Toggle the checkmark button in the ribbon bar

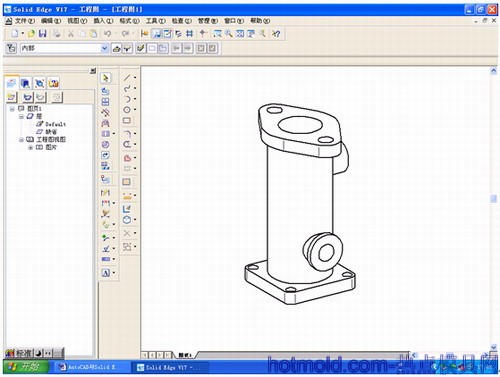[141, 48]
